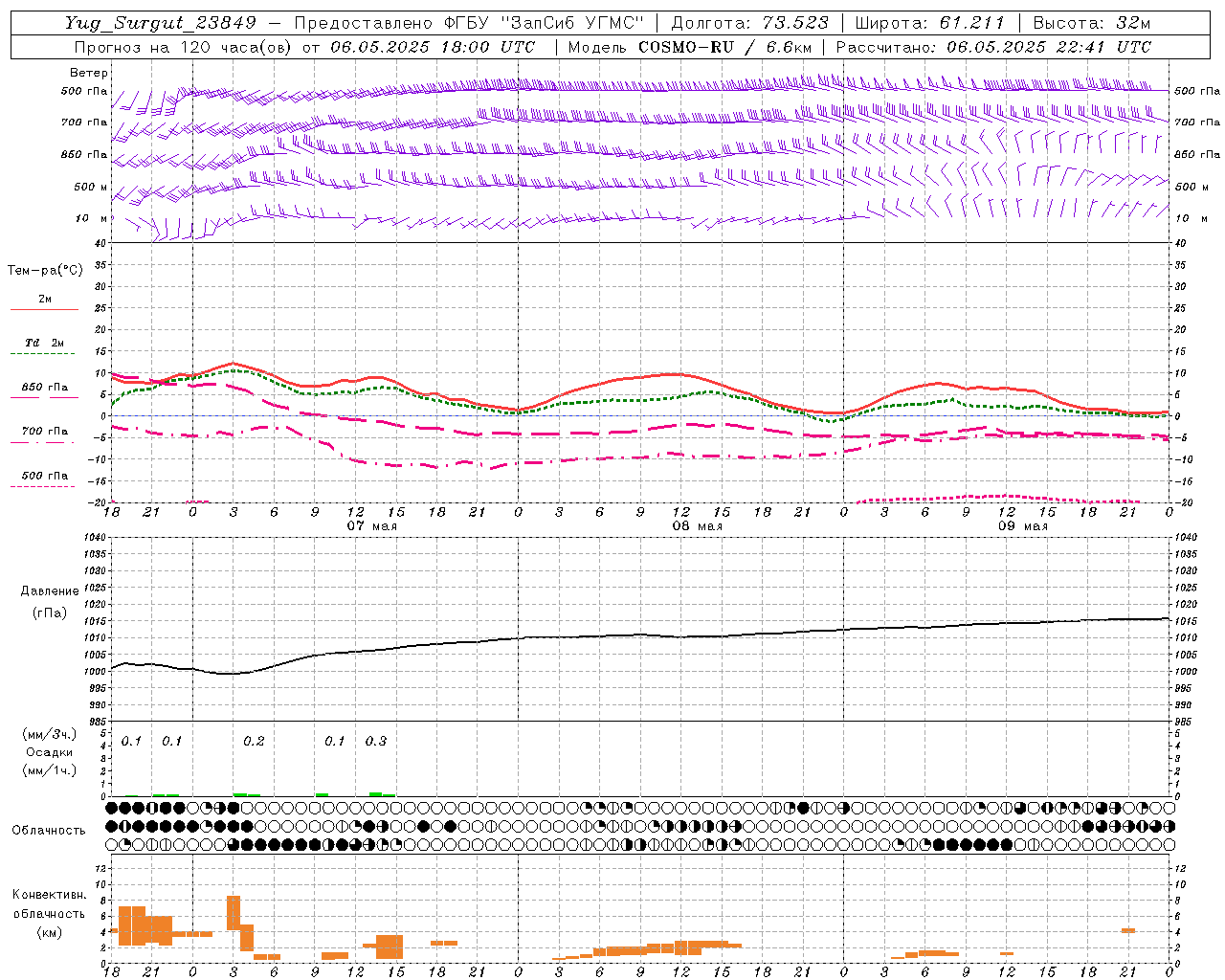Click the Тем-ра(°C) axis title
Screen dimensions: 1225x980
click(x=45, y=271)
